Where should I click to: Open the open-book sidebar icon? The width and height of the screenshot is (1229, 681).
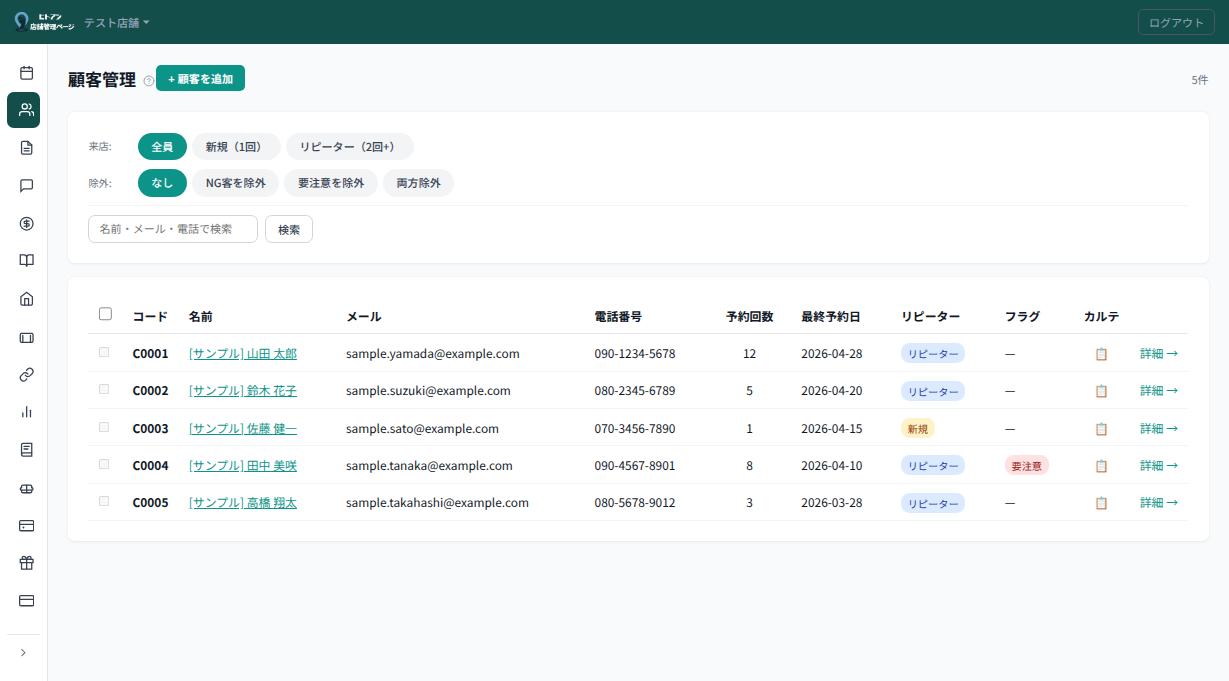point(27,261)
